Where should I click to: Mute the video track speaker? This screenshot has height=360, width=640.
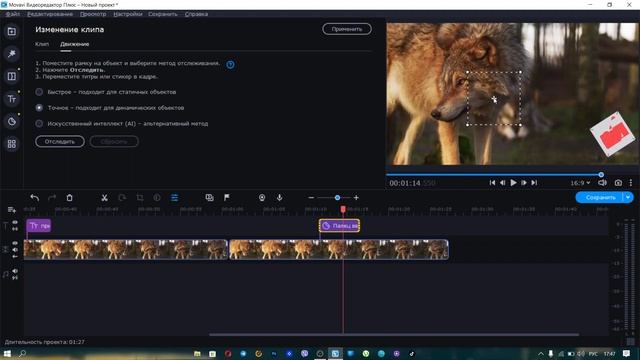coord(15,250)
